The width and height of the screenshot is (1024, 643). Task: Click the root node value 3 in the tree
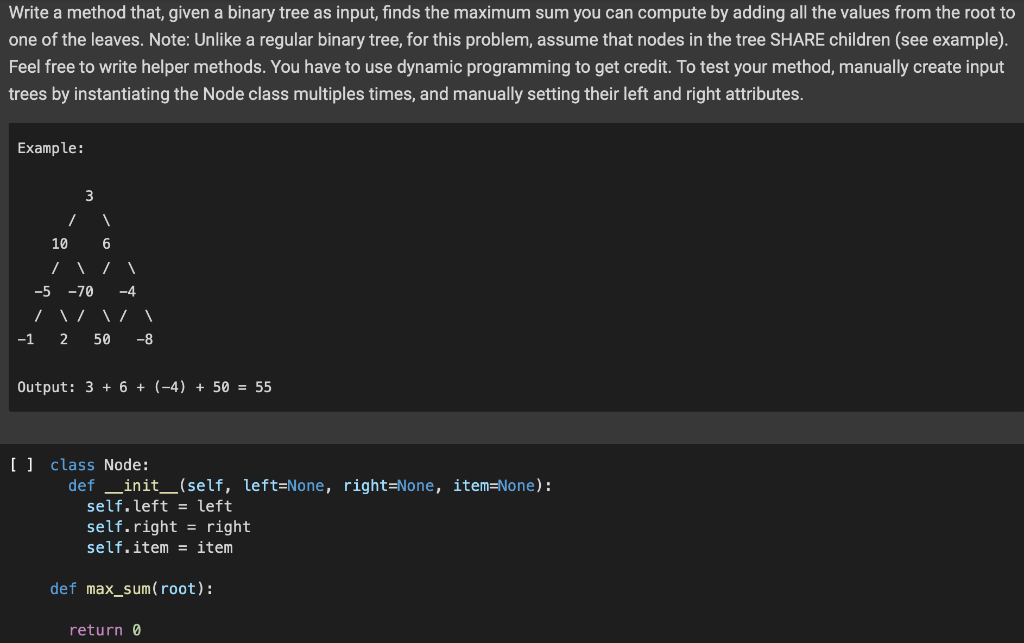89,195
